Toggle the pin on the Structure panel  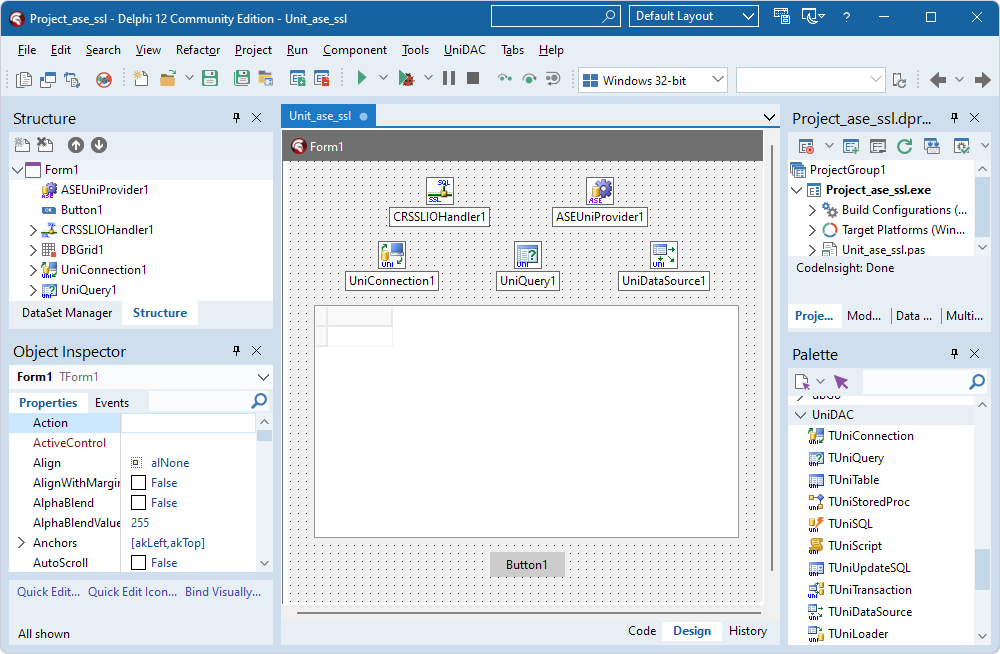tap(236, 118)
